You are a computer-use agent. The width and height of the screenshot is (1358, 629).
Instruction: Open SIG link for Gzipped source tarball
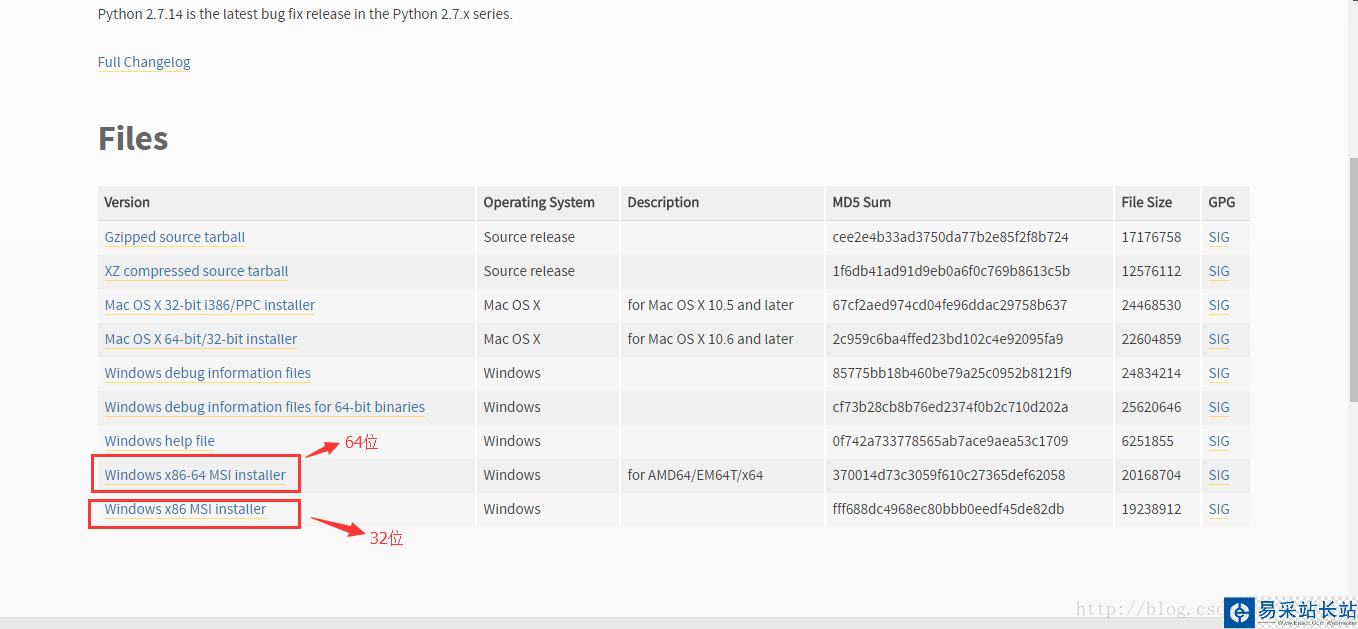point(1219,237)
